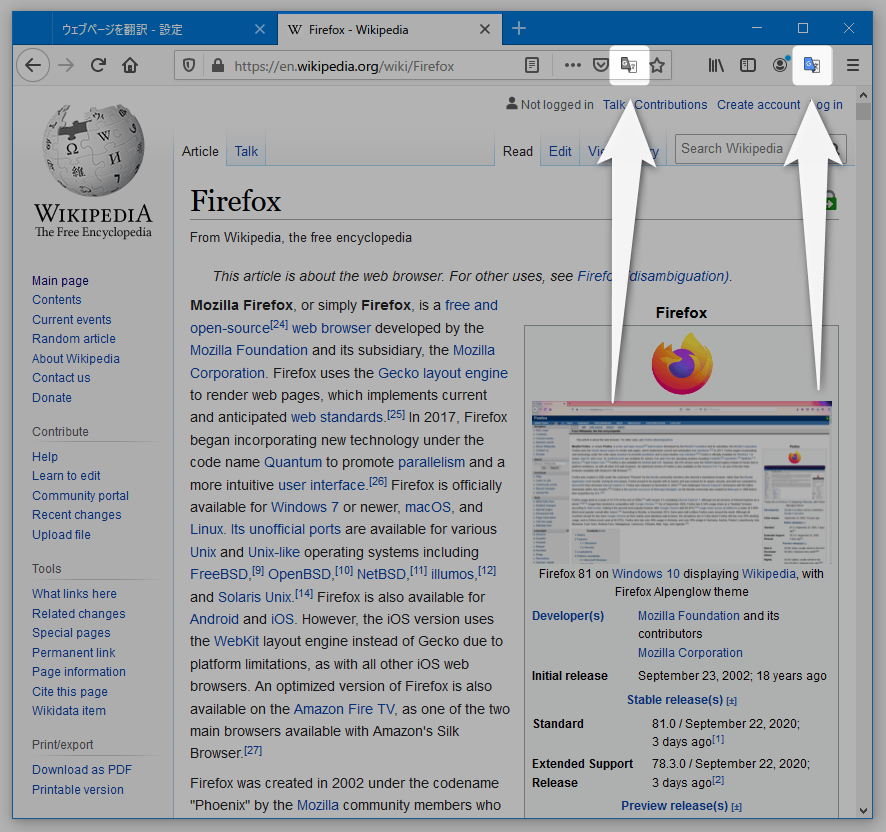Open Special pages link
886x832 pixels.
pyautogui.click(x=71, y=632)
